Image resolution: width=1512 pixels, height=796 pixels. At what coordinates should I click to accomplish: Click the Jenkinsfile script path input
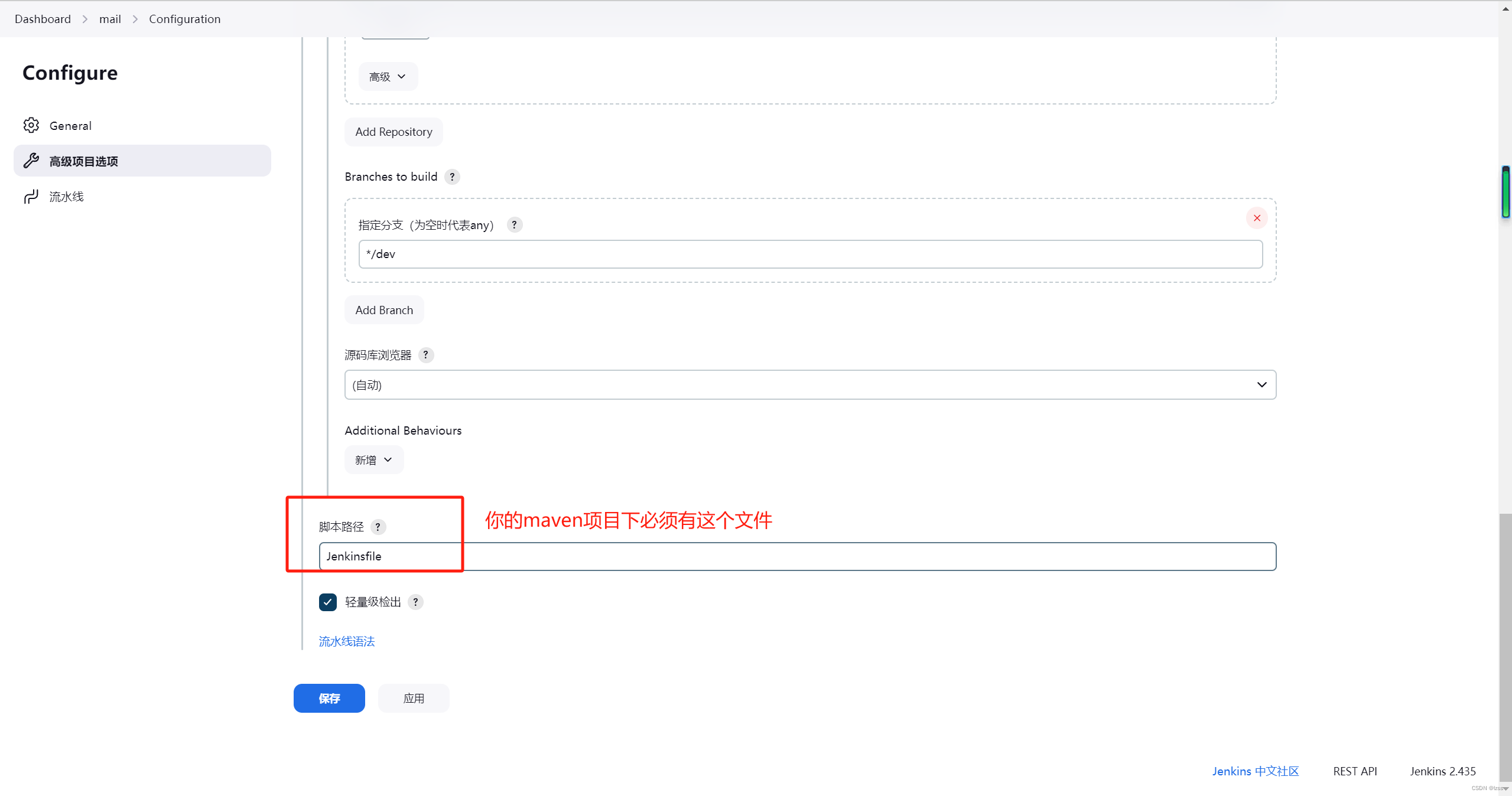point(798,556)
